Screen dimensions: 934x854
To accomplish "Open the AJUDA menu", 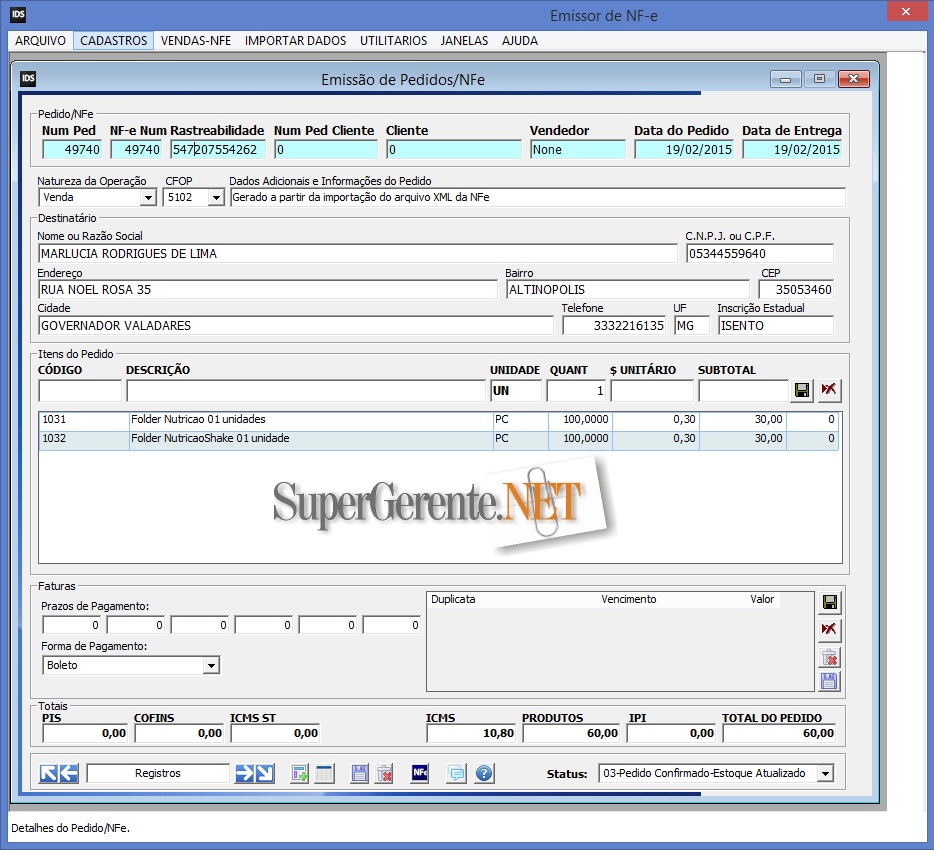I will point(520,40).
